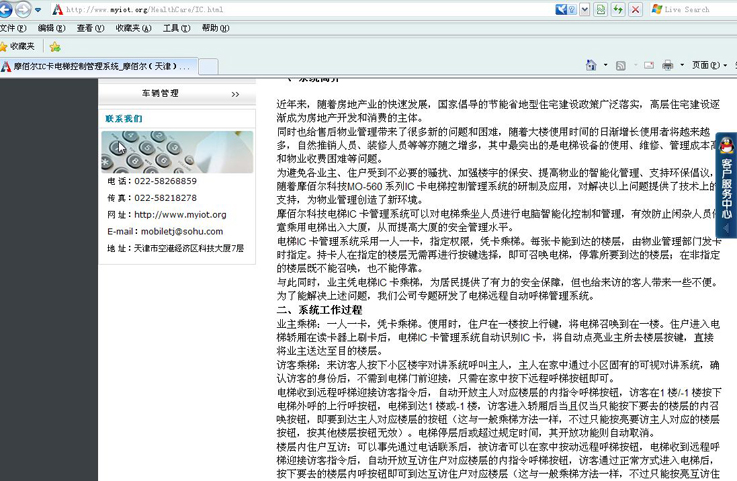Screen dimensions: 737x481
Task: Click the green Refresh arrows button
Action: click(618, 9)
